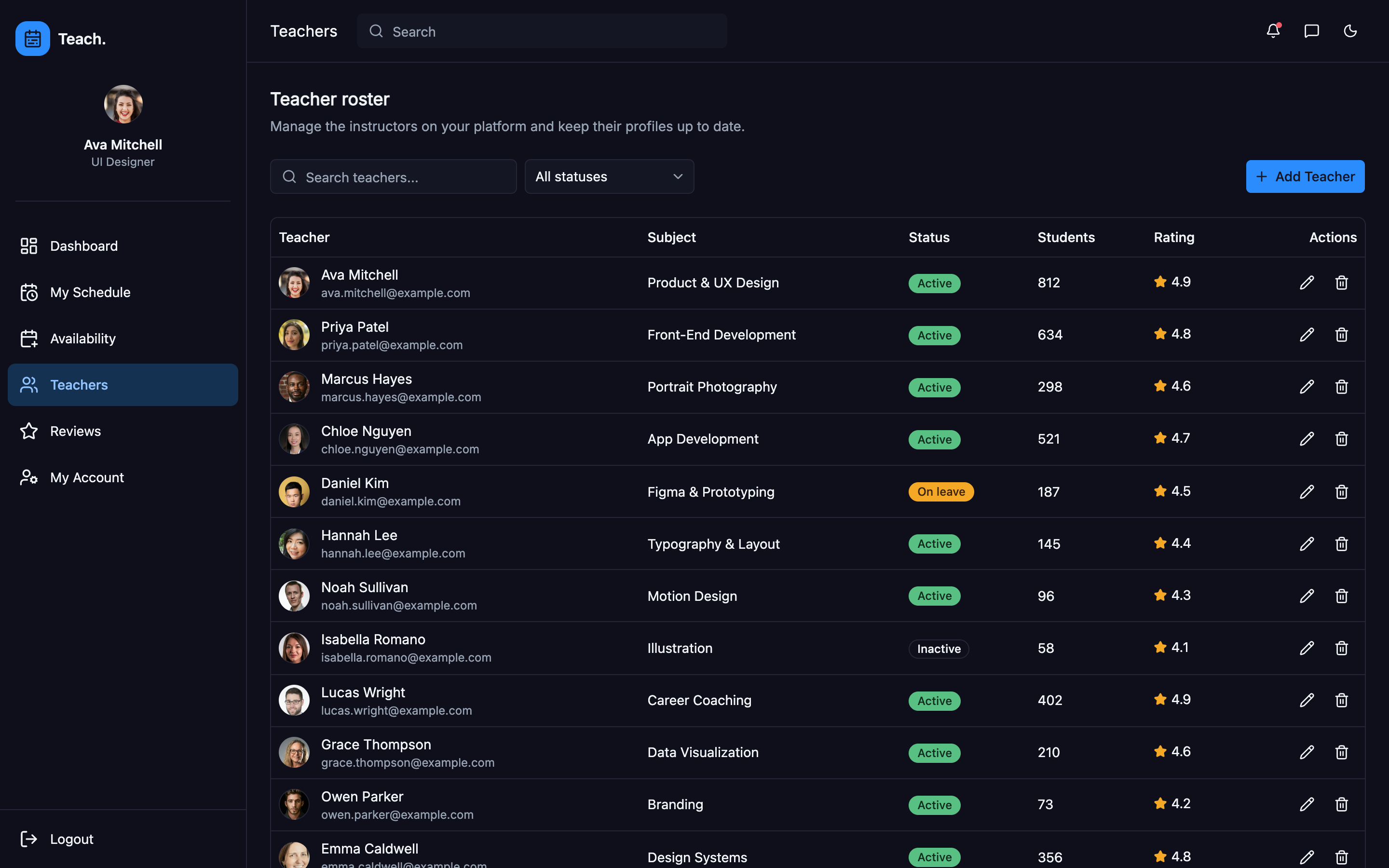
Task: Click Ava Mitchell's sidebar profile avatar
Action: point(123,105)
